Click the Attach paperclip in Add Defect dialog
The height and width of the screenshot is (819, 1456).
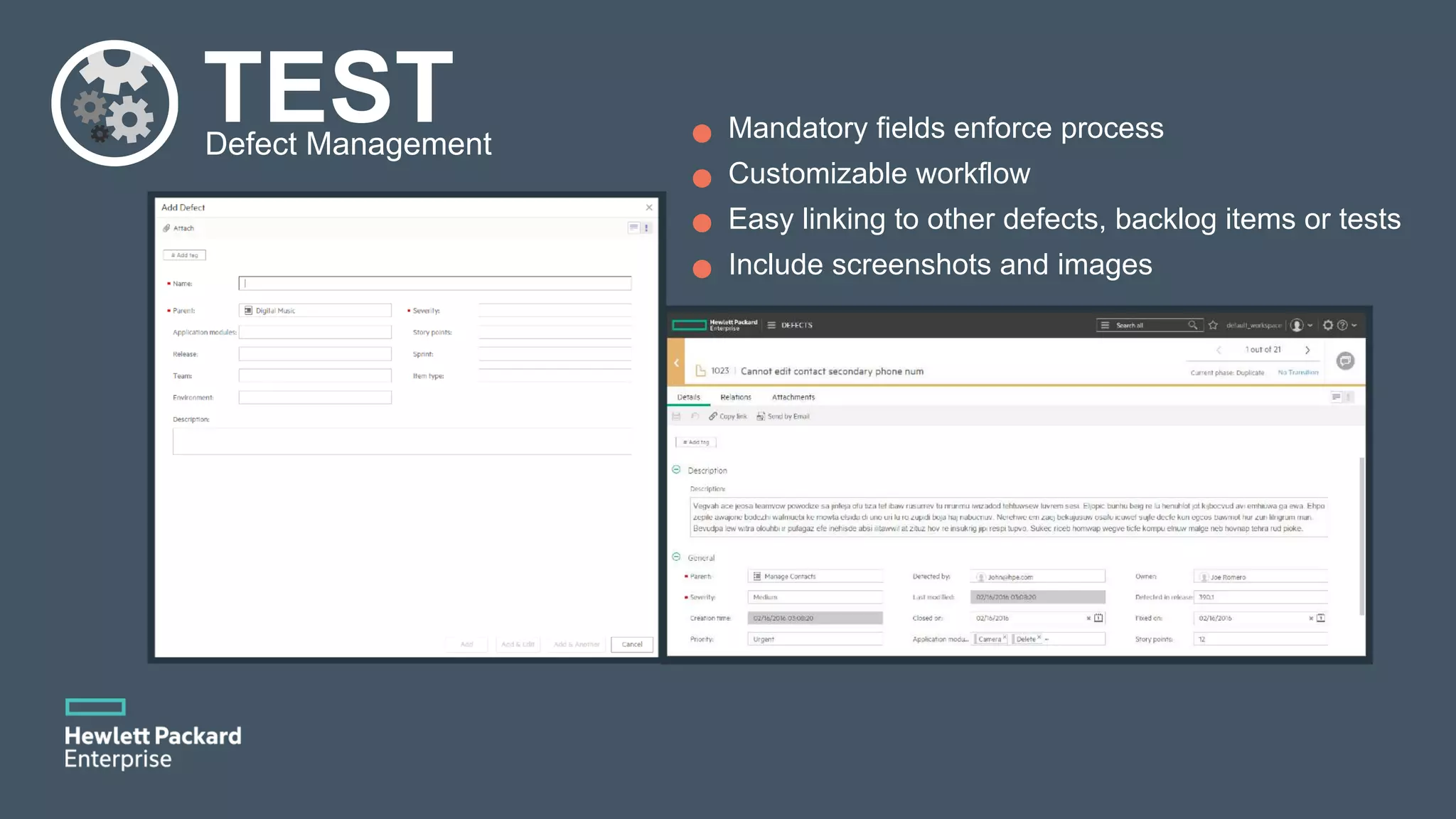[166, 228]
